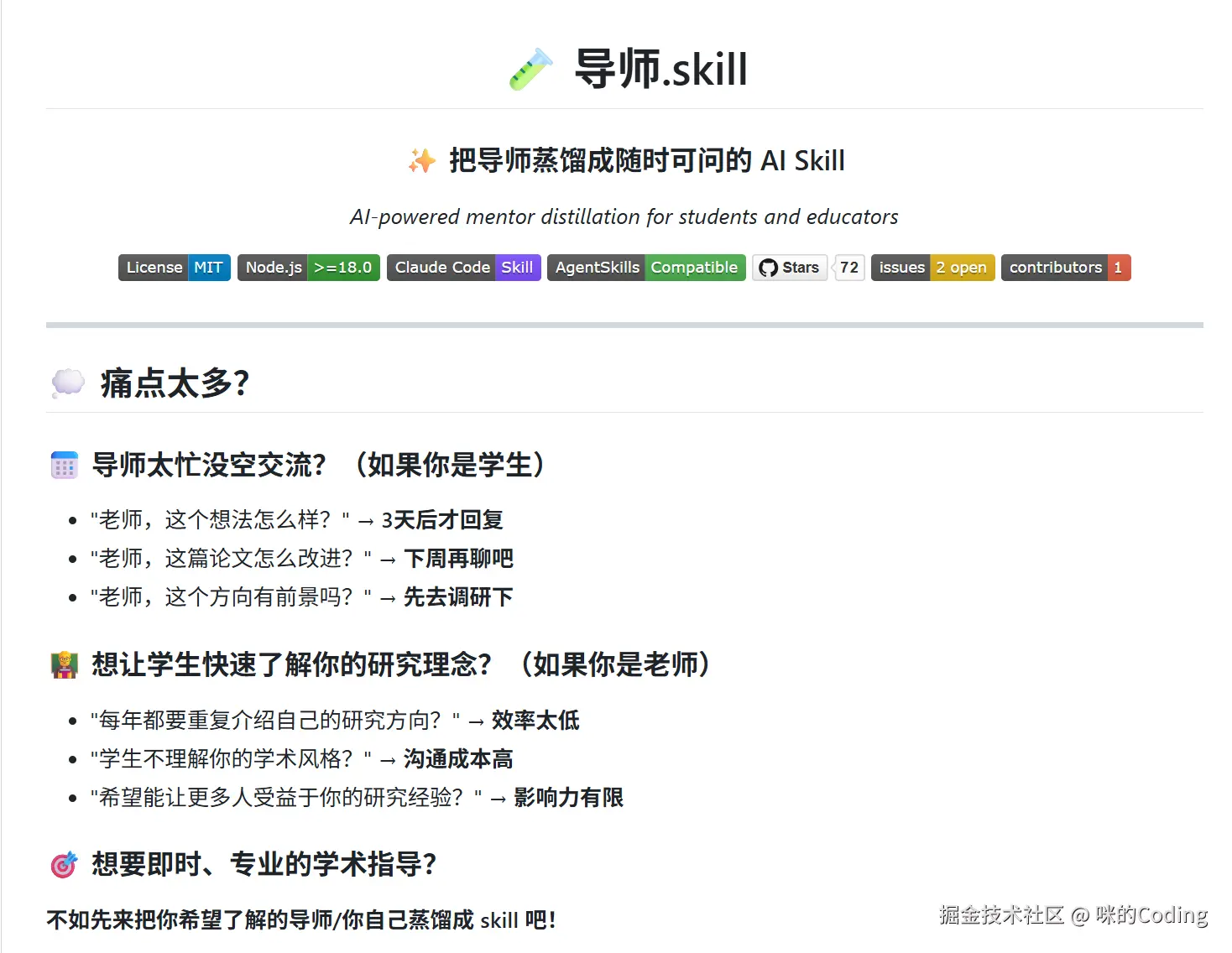This screenshot has width=1232, height=953.
Task: Open the issues 2 open badge
Action: click(x=933, y=268)
